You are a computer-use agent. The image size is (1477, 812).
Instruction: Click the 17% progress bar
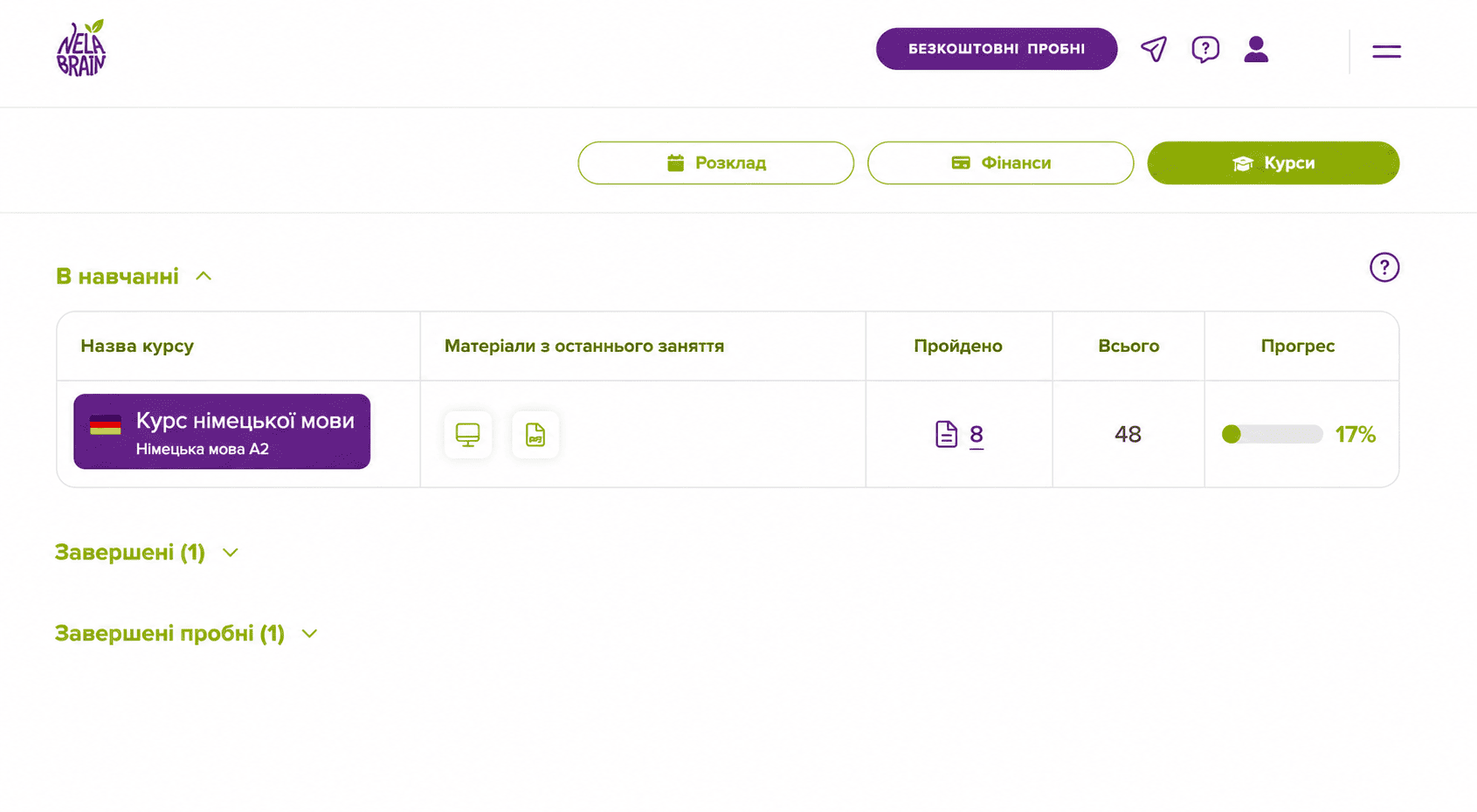pos(1272,434)
